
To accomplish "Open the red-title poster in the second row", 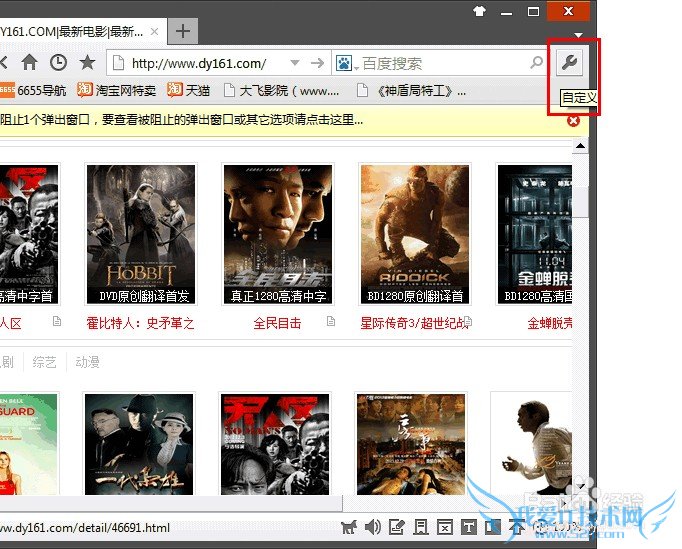I will pos(275,444).
